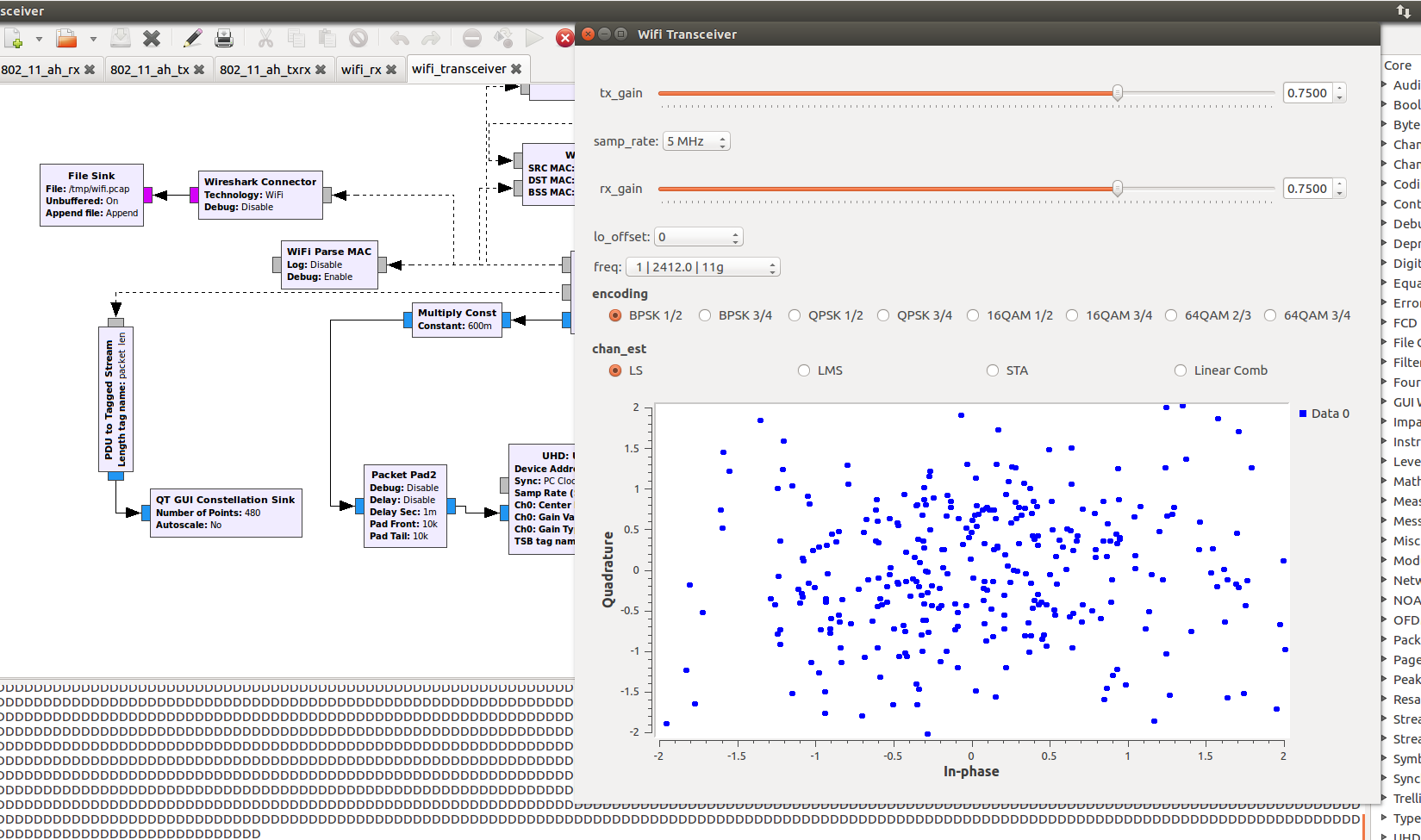The image size is (1421, 840).
Task: Open an existing flow graph file
Action: point(65,37)
